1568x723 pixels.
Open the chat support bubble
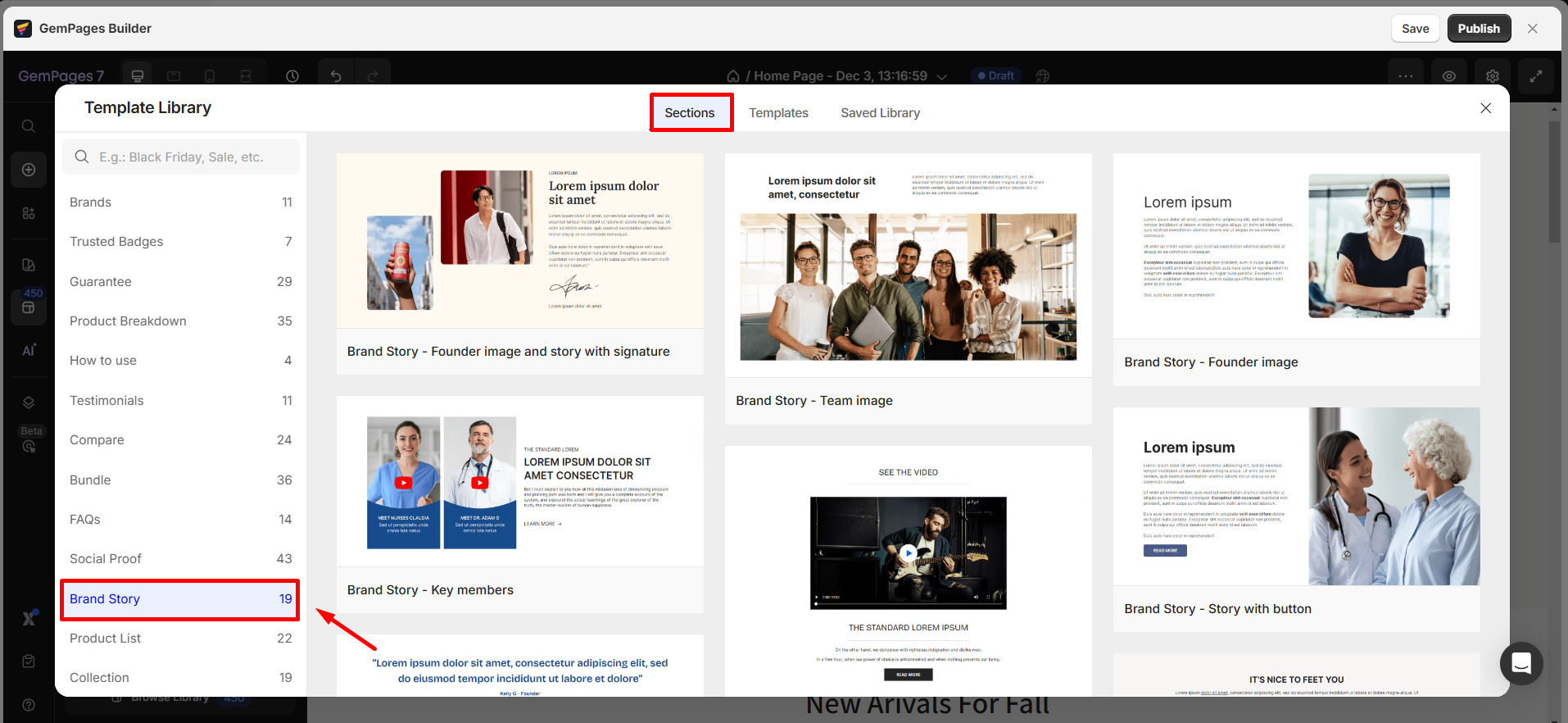tap(1521, 663)
